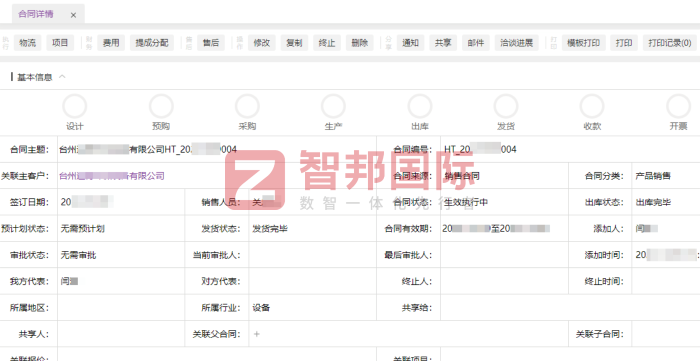This screenshot has width=700, height=361.
Task: Select the 收款 progress step circle
Action: (x=592, y=106)
